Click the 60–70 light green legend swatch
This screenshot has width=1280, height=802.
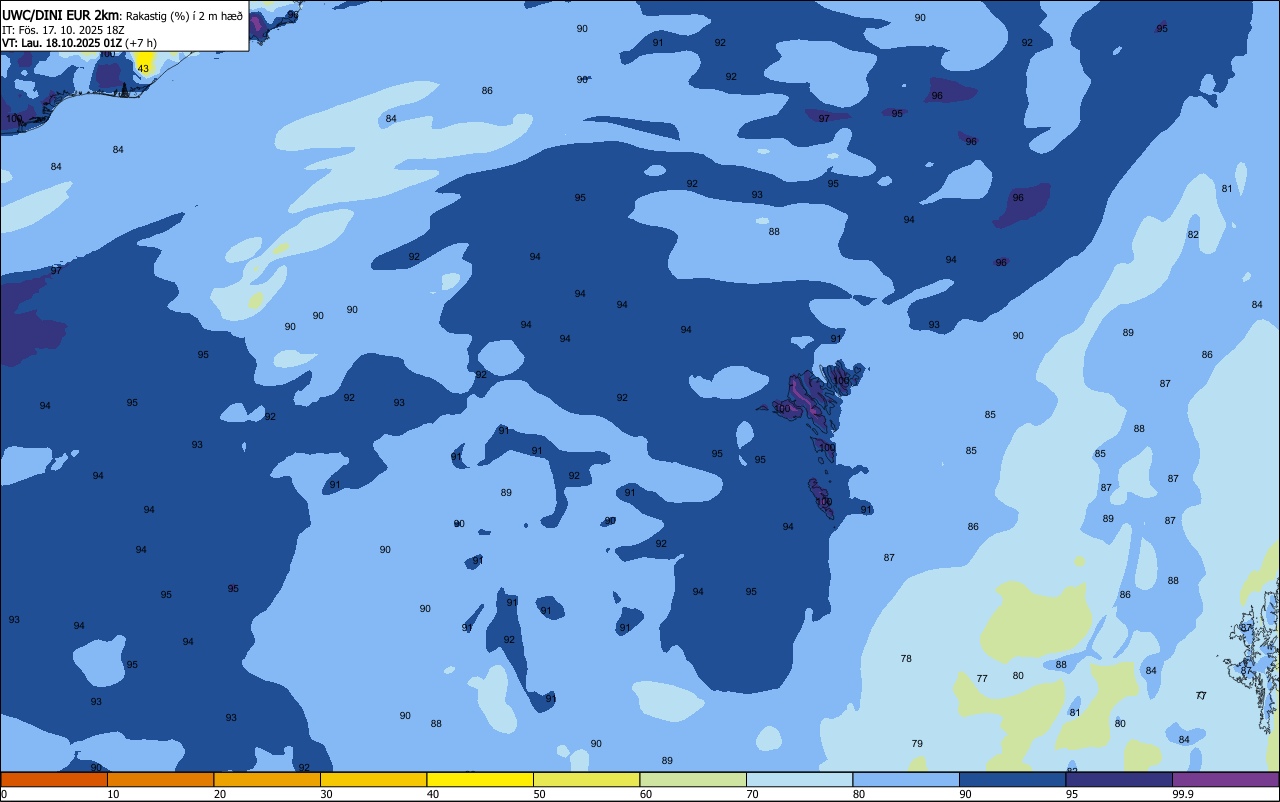pyautogui.click(x=693, y=779)
